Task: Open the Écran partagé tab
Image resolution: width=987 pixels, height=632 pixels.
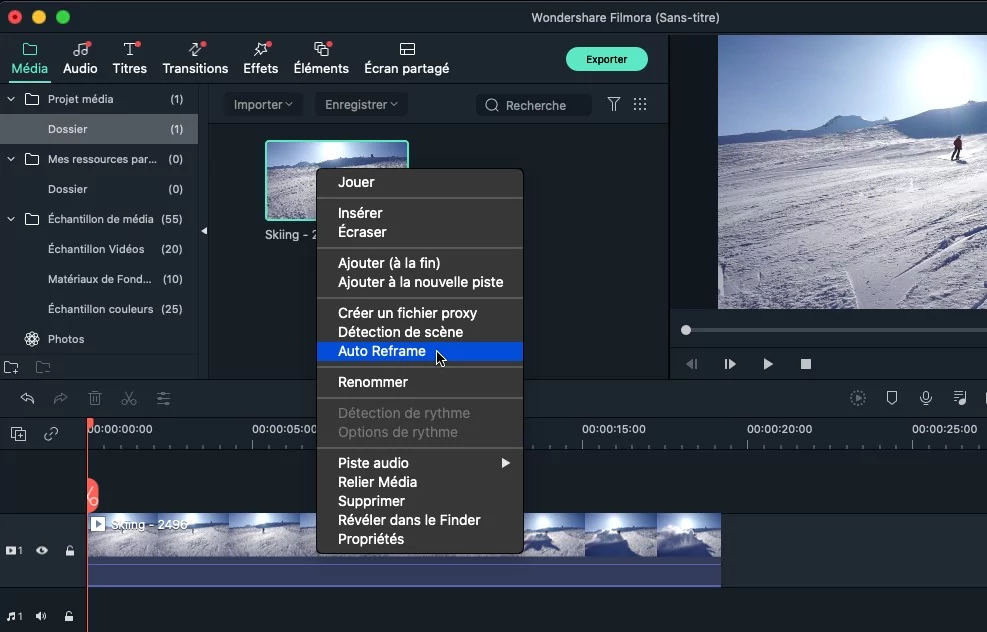Action: [x=407, y=59]
